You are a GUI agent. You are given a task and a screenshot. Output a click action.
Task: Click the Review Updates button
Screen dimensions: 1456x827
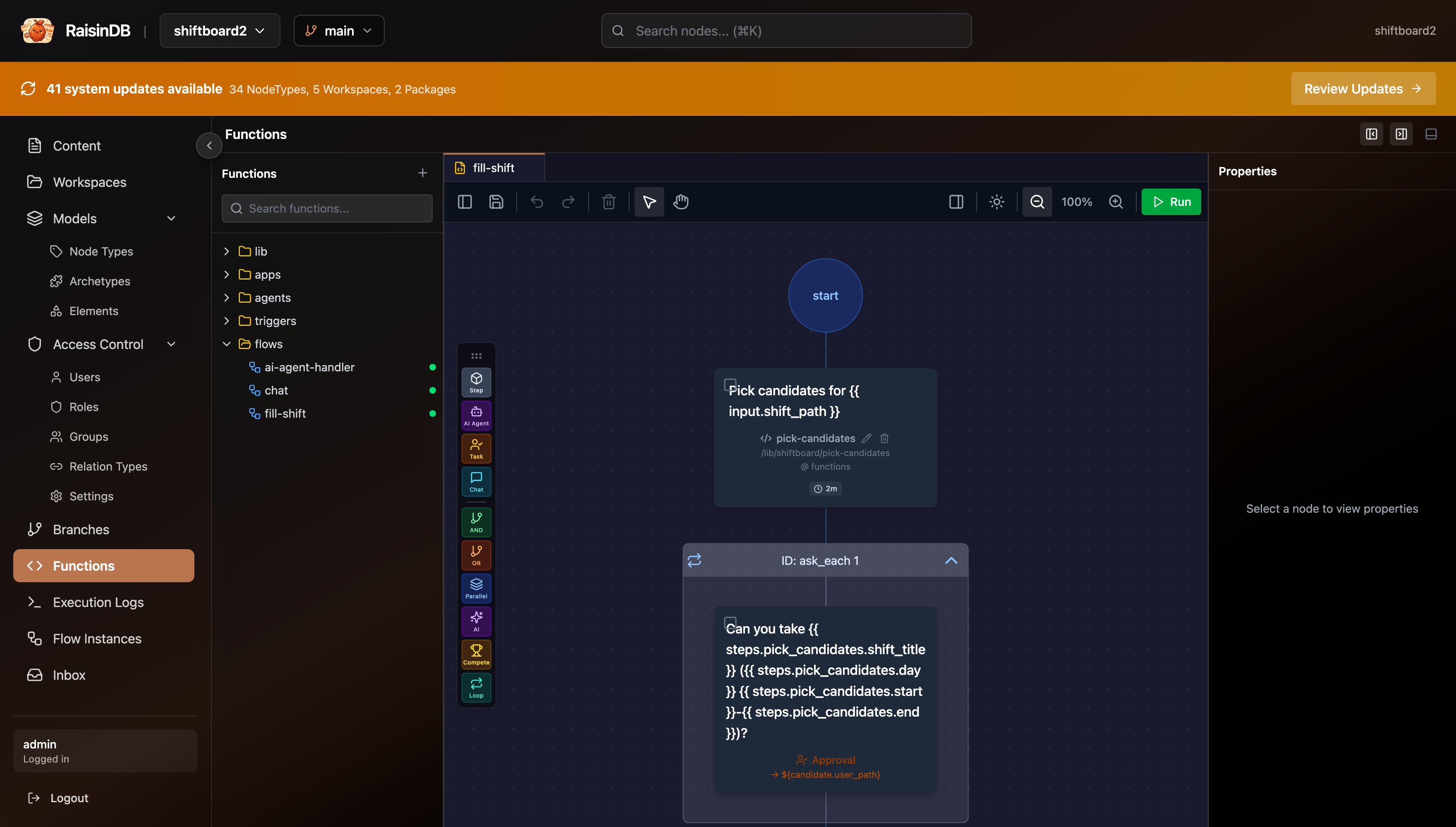point(1363,88)
